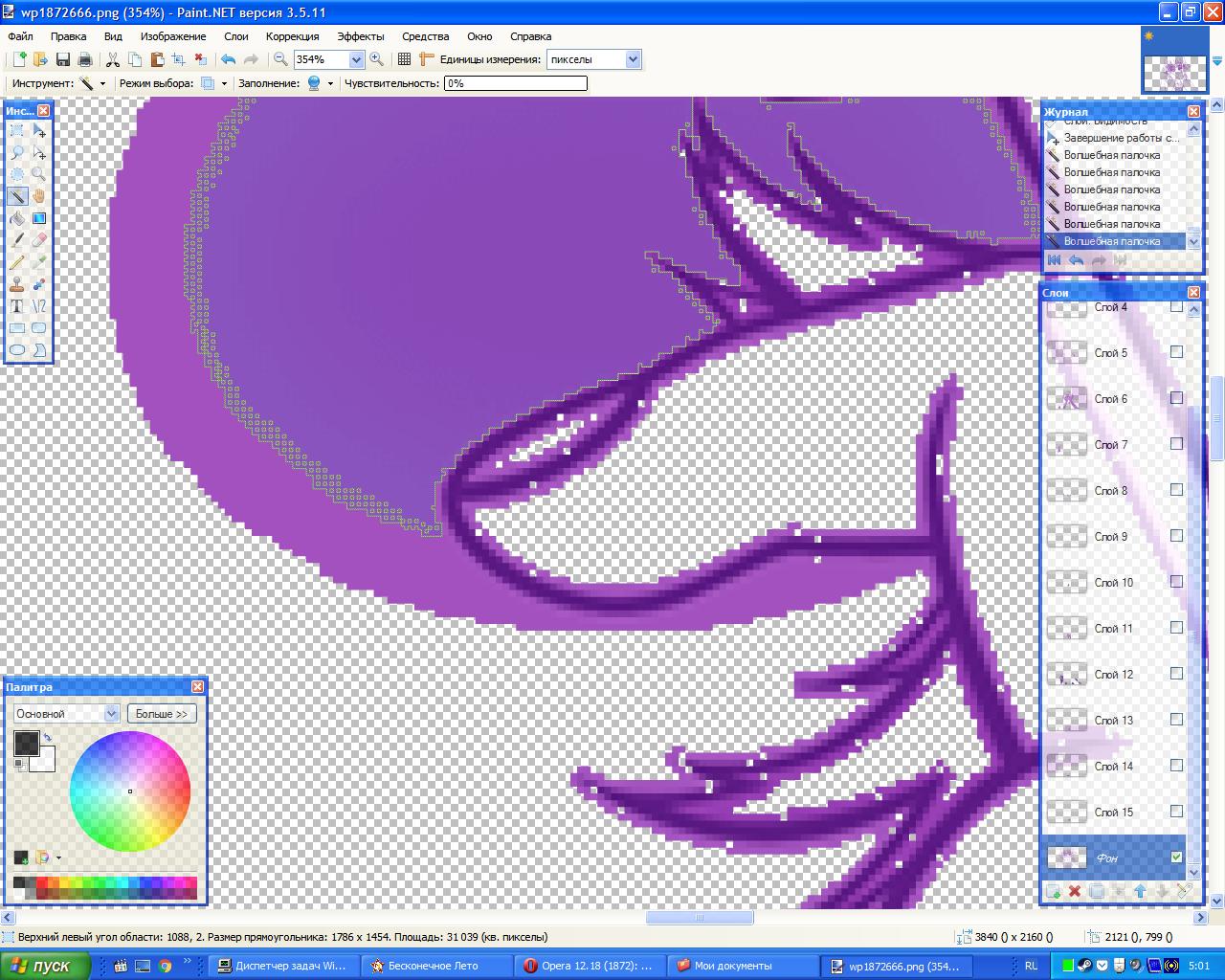Click the Чувствительность tolerance bar
The height and width of the screenshot is (980, 1225).
[516, 83]
